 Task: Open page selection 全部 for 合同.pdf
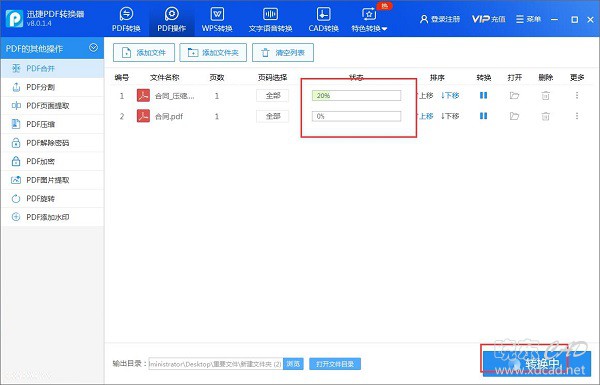click(x=273, y=116)
